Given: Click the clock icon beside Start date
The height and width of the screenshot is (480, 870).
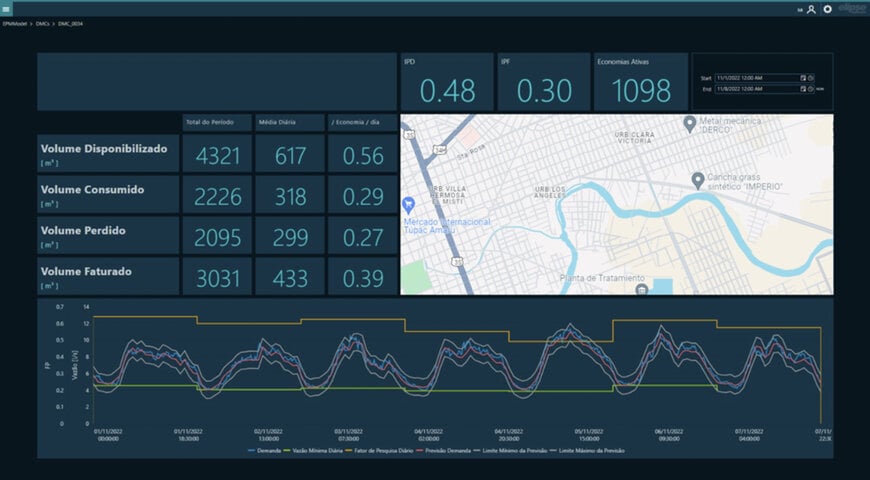Looking at the screenshot, I should click(x=811, y=77).
